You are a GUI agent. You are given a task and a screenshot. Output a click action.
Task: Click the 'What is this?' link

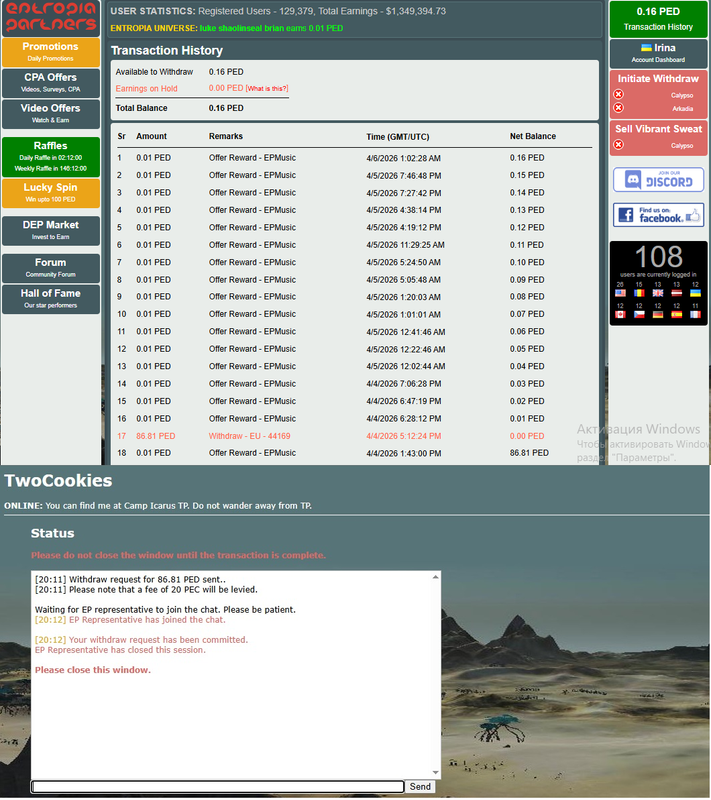267,89
